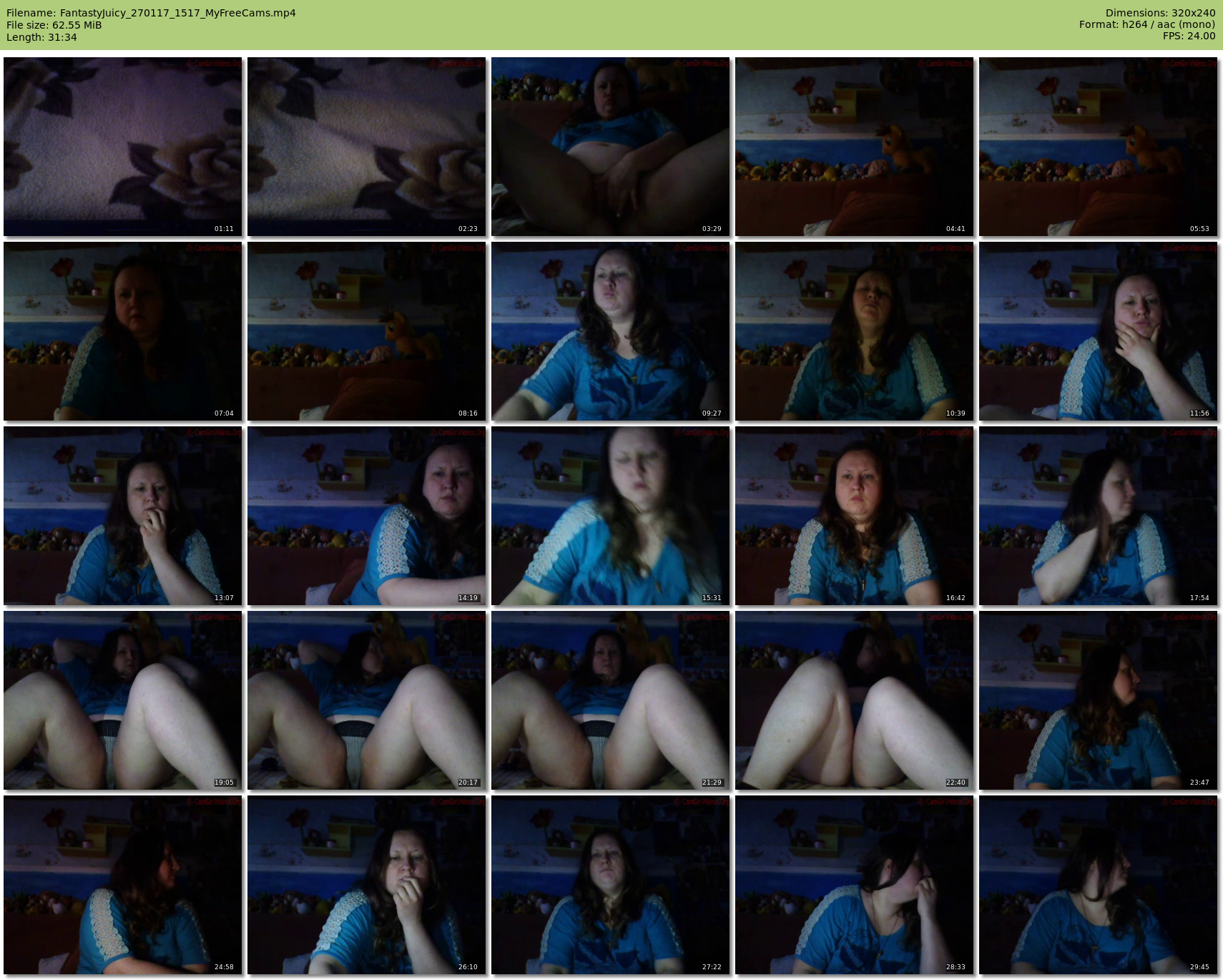Open the thumbnail stamped 11:56
Screen dimensions: 1223x980
(x=1099, y=331)
